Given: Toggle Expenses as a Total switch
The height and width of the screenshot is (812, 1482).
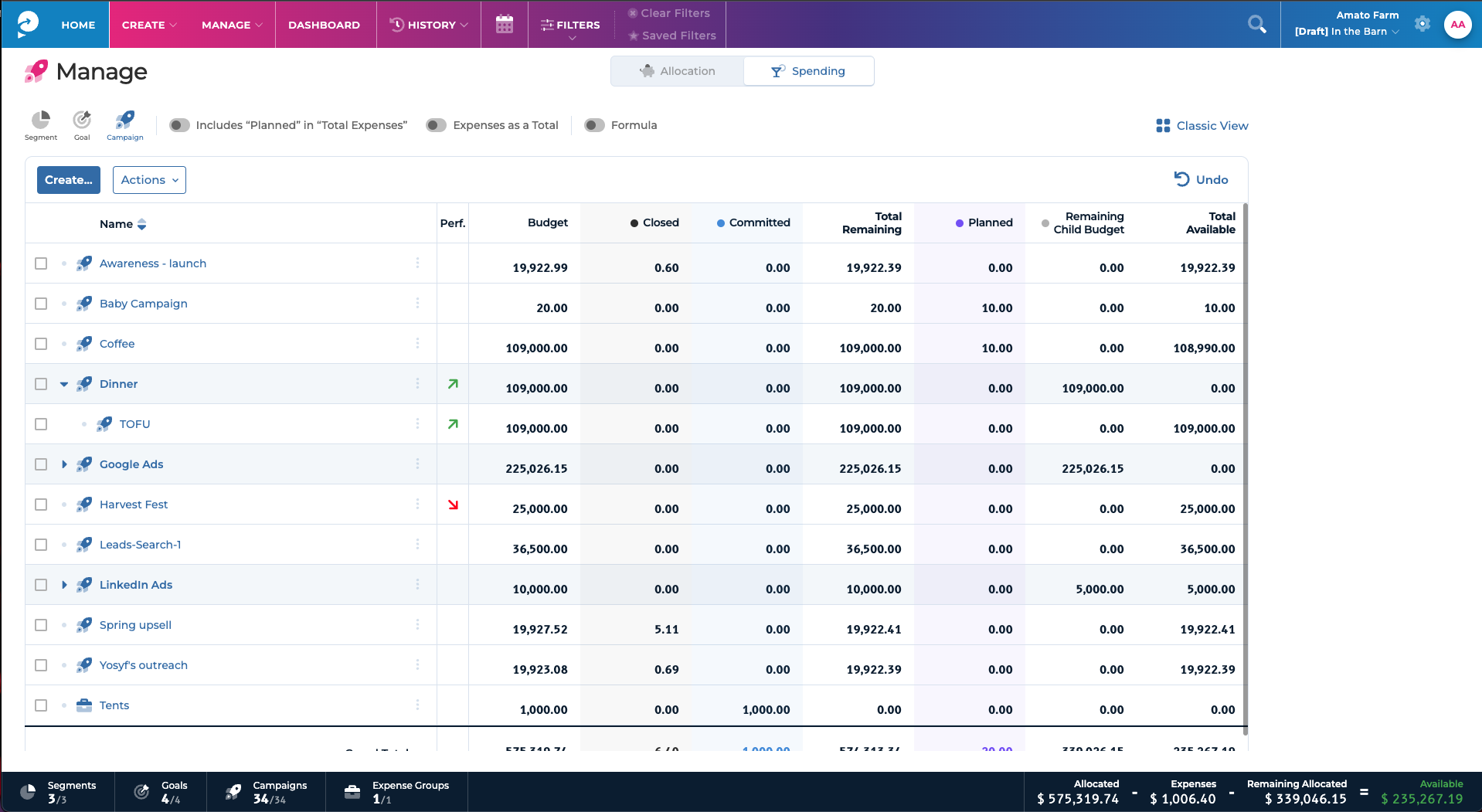Looking at the screenshot, I should pos(437,125).
